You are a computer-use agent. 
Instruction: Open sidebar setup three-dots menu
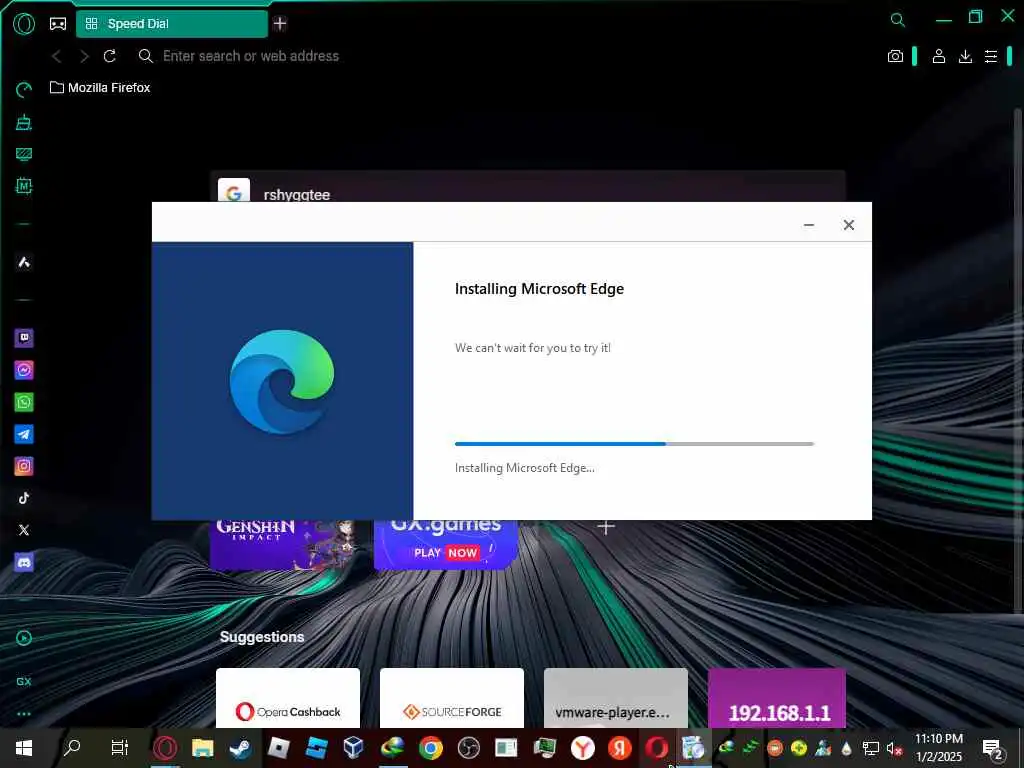point(24,714)
